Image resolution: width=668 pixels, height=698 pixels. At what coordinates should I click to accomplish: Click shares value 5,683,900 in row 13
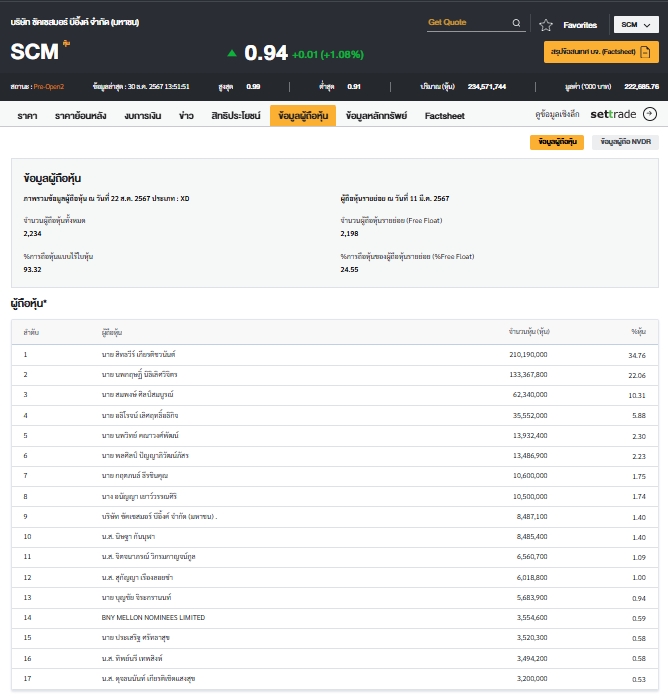click(532, 597)
